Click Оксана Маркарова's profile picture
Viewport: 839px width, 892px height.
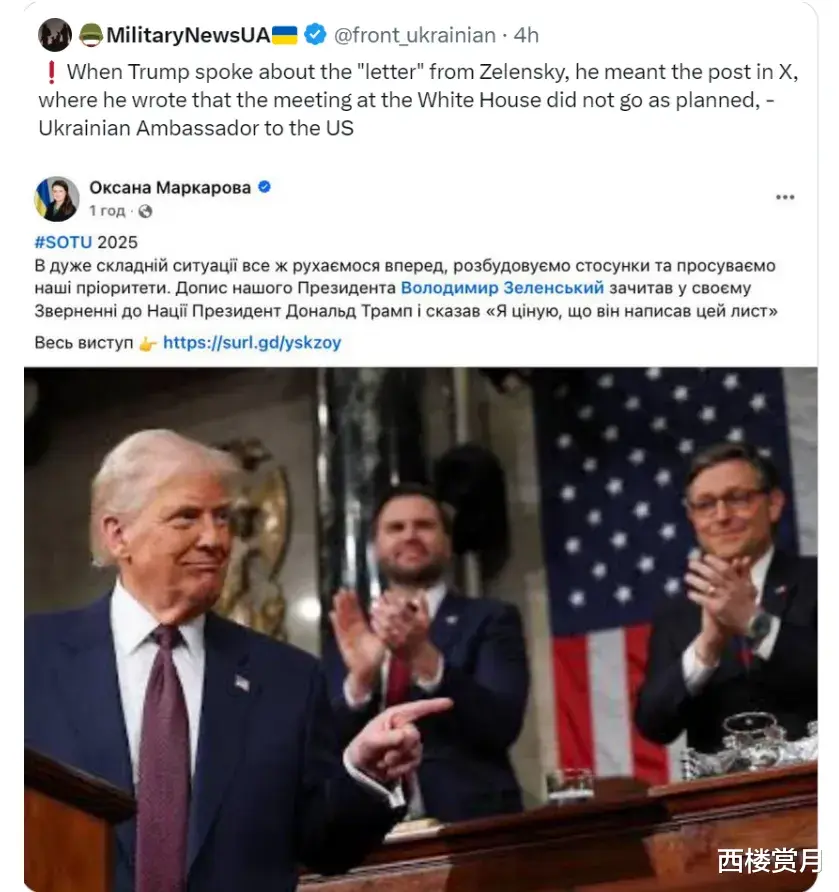coord(57,199)
